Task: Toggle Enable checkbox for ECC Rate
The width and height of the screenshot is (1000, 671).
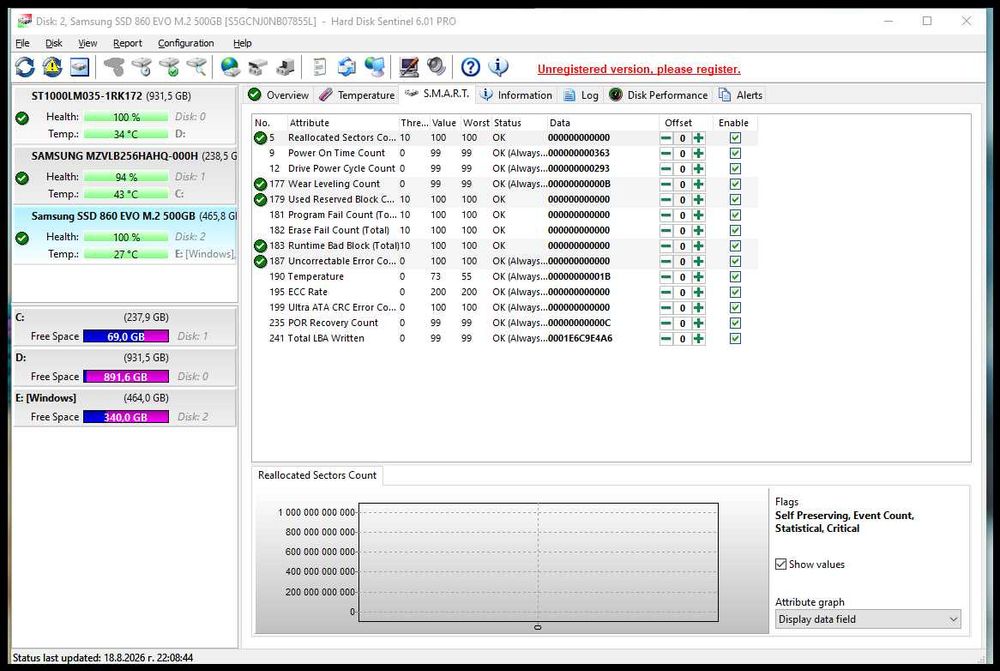Action: tap(735, 292)
